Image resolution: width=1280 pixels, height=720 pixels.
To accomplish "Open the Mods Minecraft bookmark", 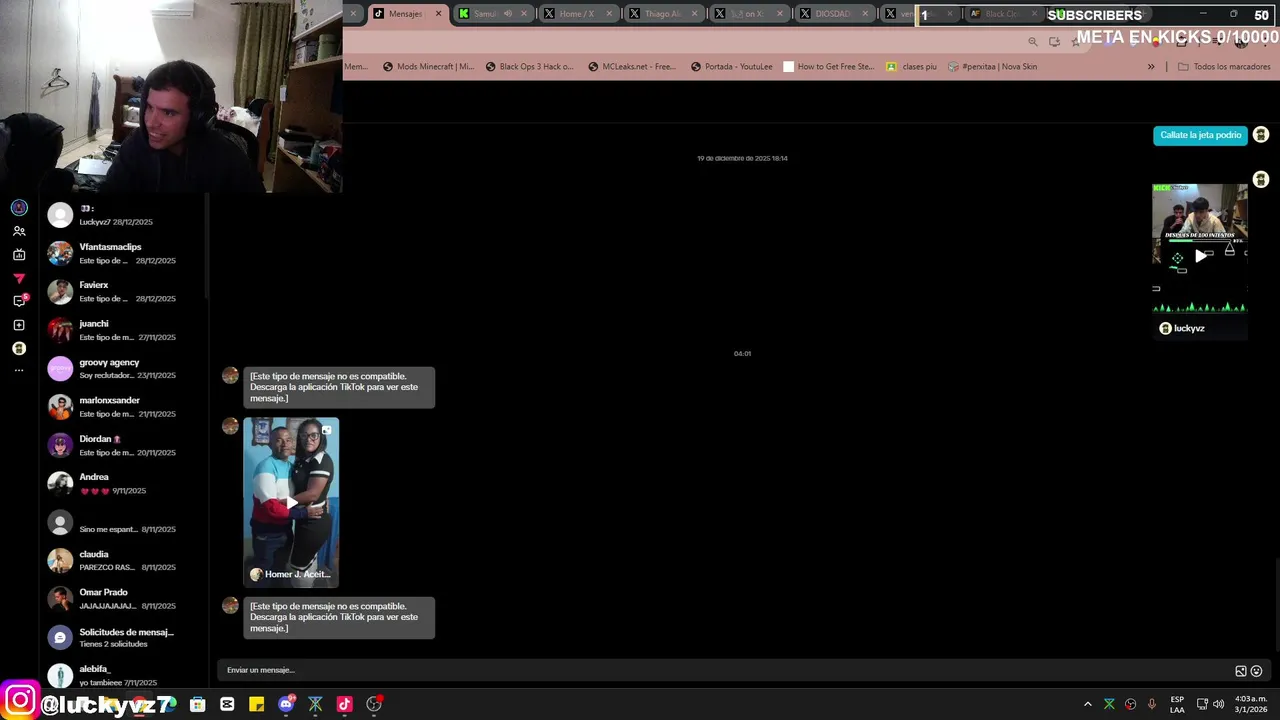I will (429, 67).
